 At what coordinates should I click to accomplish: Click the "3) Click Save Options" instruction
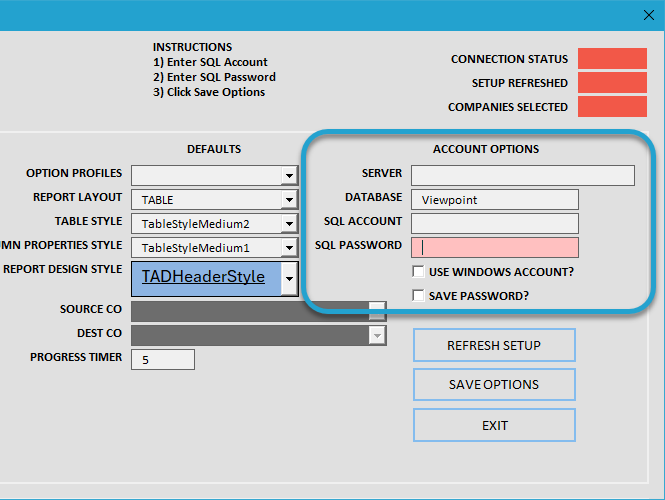point(209,92)
